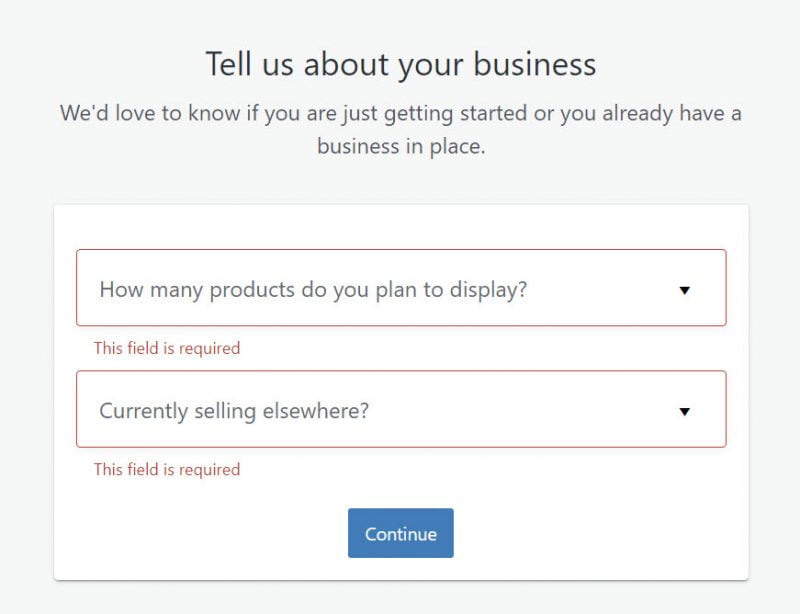Click error message under selling elsewhere dropdown
The height and width of the screenshot is (614, 800).
coord(167,469)
